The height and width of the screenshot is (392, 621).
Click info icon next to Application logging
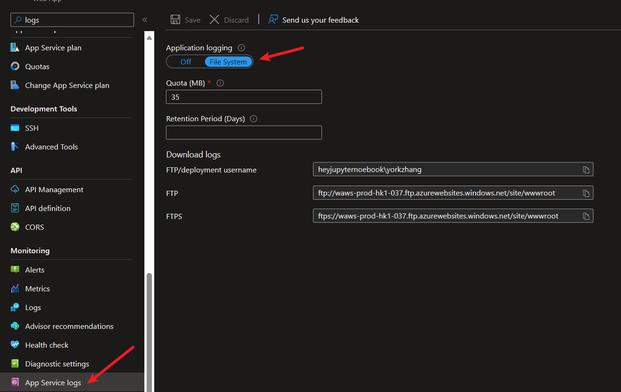coord(241,48)
